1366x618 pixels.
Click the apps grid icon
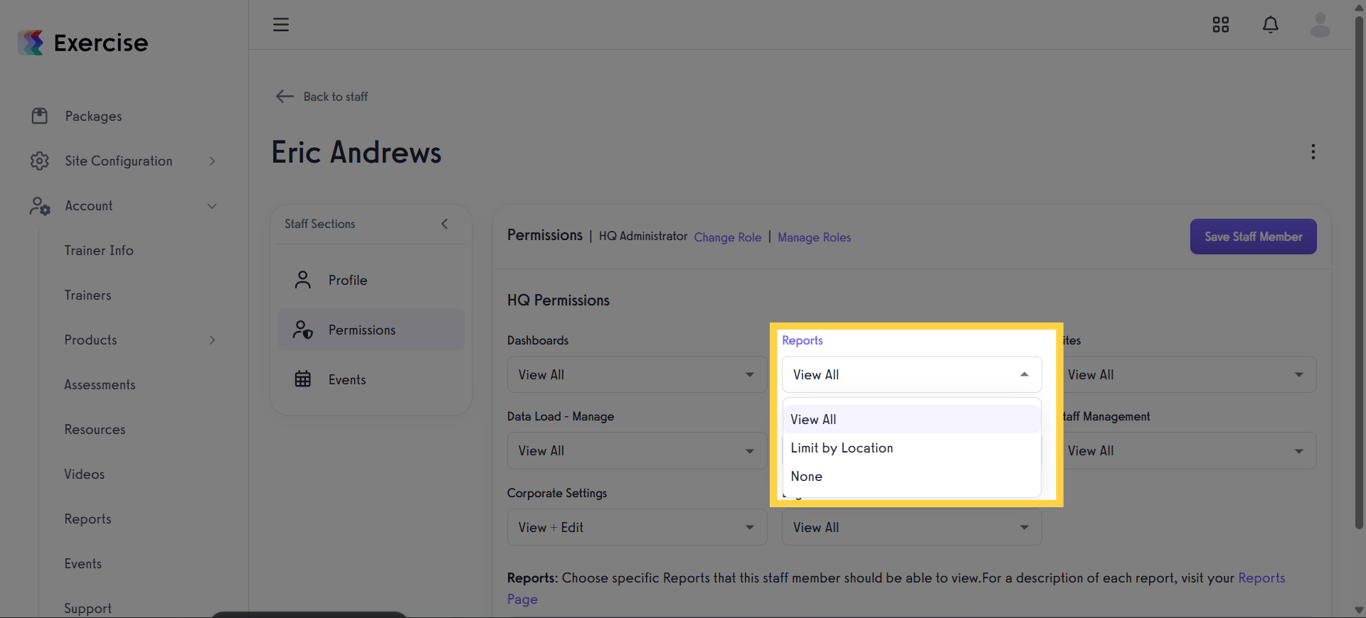1220,25
